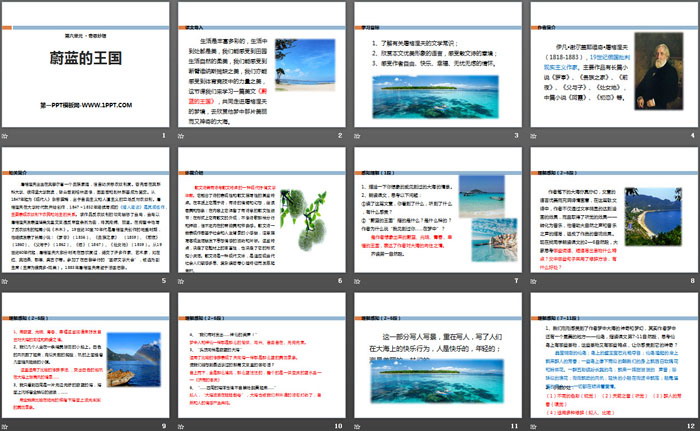The image size is (700, 431).
Task: Click the transition star icon beneath slide 7
Action: click(x=356, y=281)
